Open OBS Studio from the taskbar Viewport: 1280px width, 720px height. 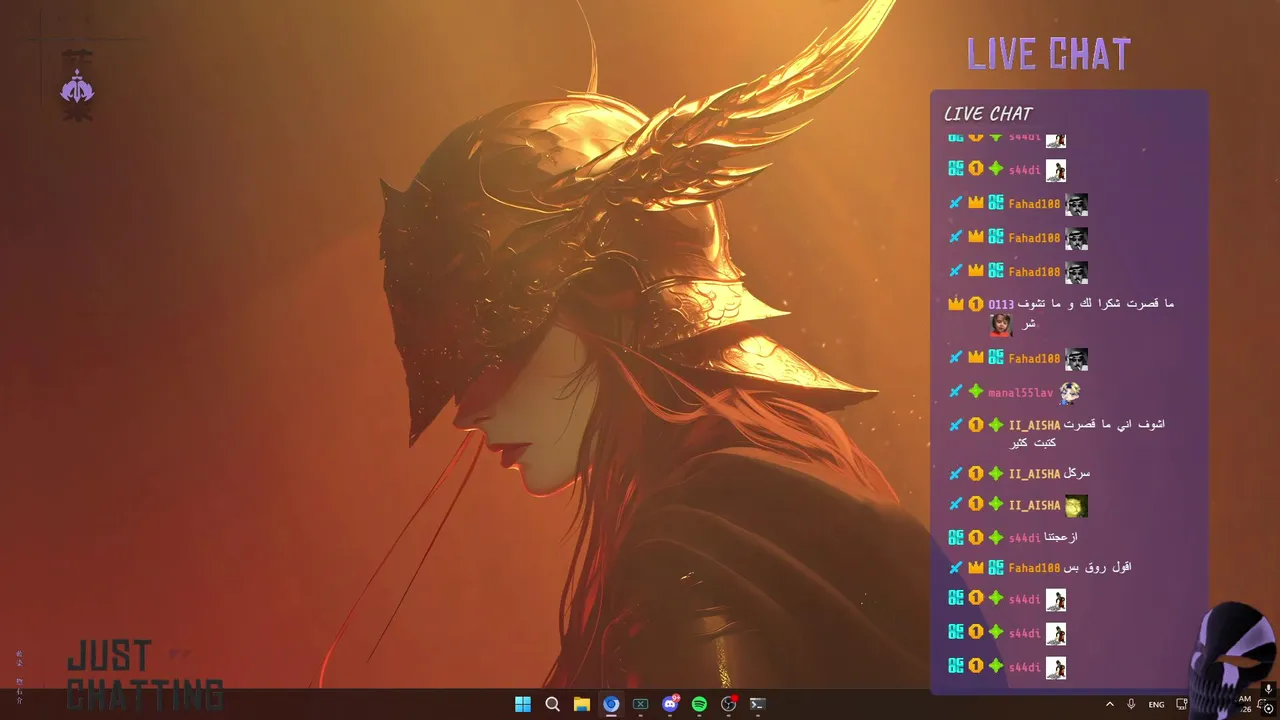click(x=729, y=704)
